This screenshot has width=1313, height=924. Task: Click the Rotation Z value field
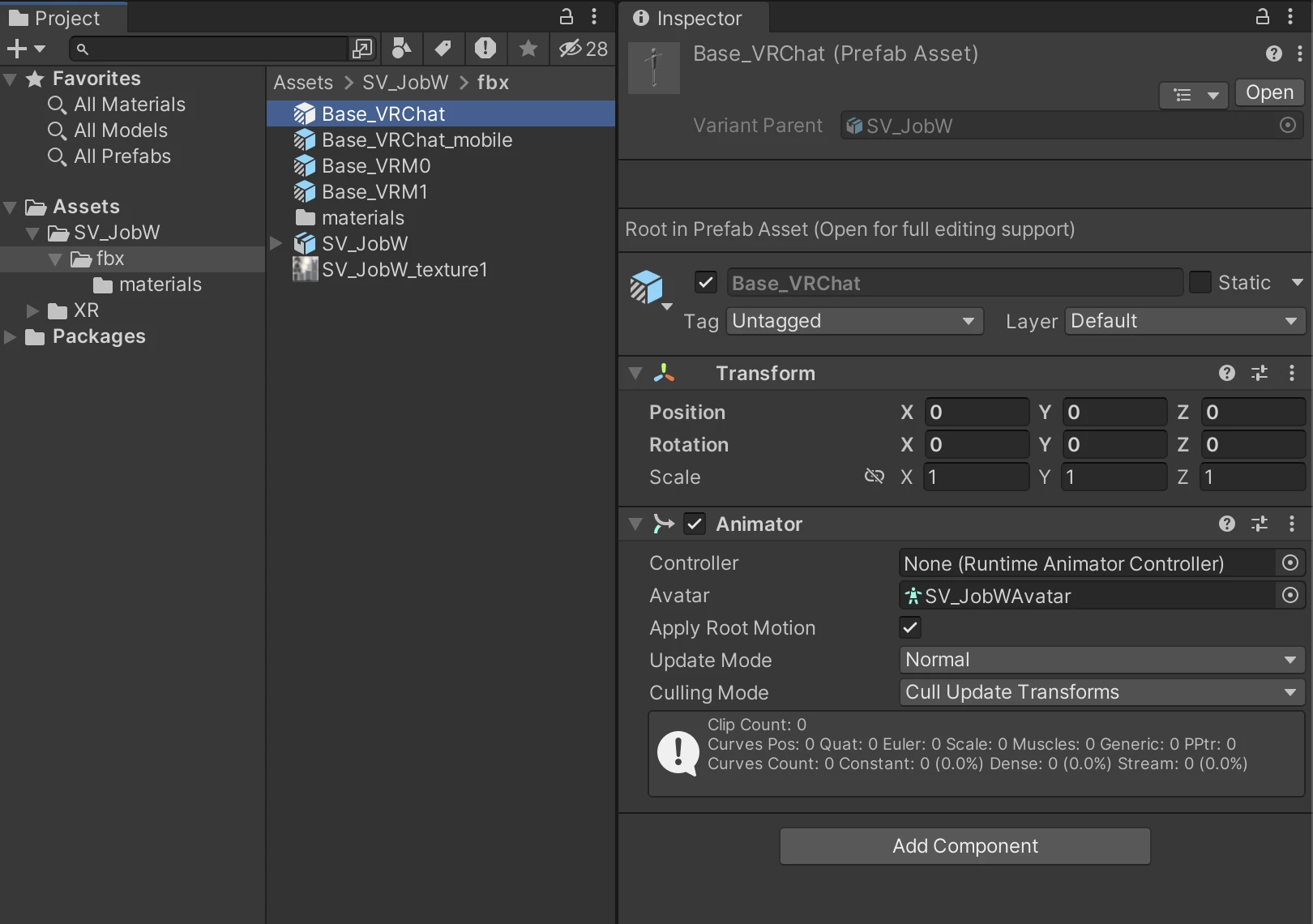(1253, 444)
